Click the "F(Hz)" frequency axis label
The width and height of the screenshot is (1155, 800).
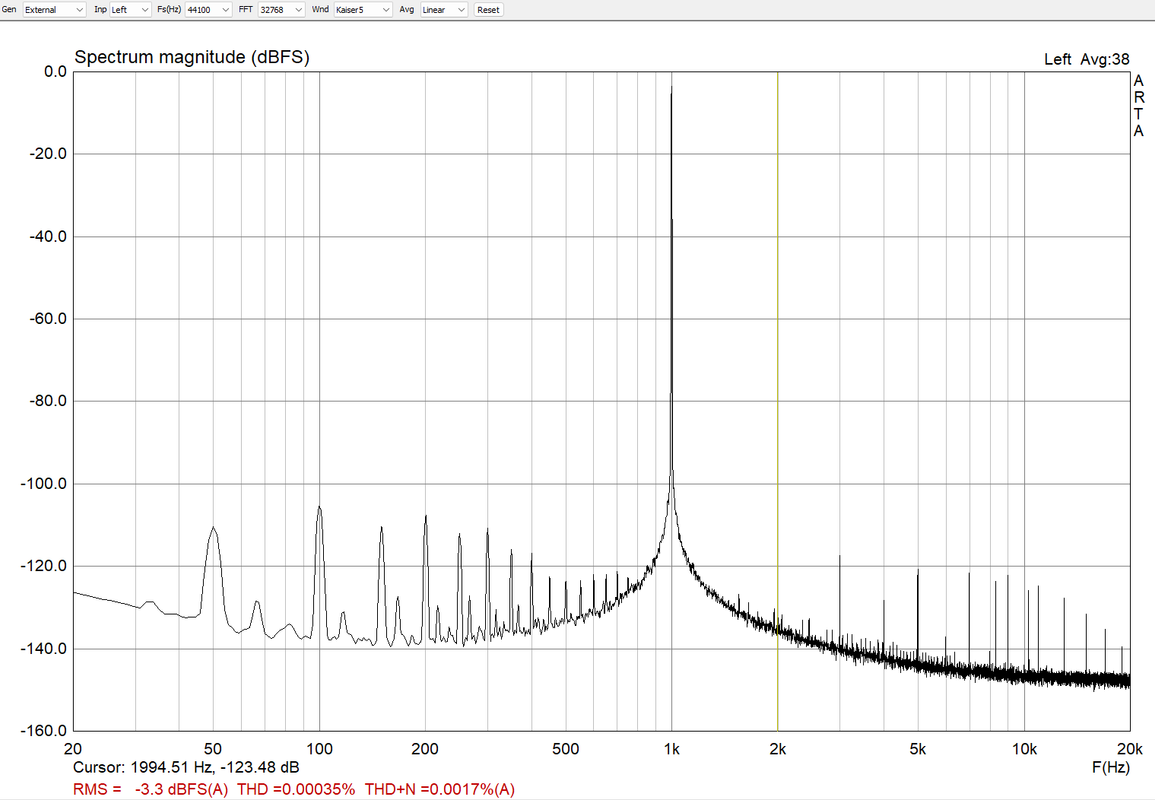(1111, 768)
